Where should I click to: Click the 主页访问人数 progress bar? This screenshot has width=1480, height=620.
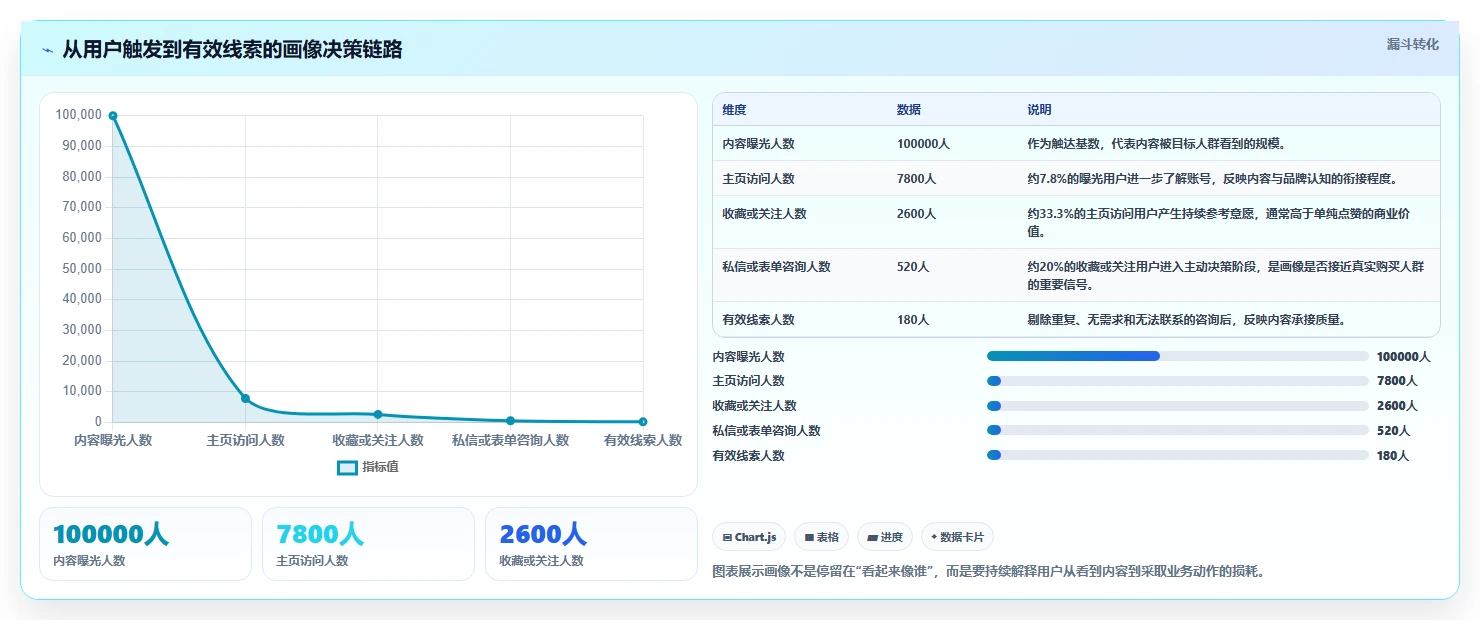1177,381
